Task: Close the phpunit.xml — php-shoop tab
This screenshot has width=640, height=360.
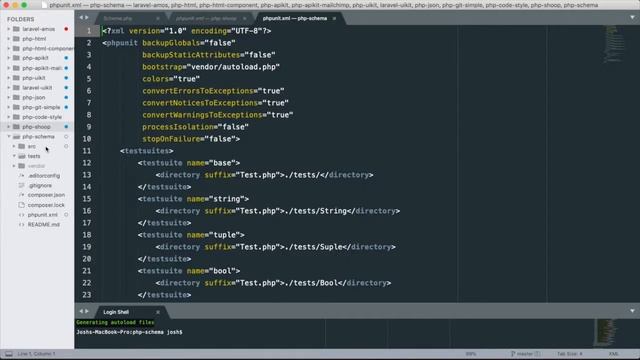Action: click(x=244, y=18)
